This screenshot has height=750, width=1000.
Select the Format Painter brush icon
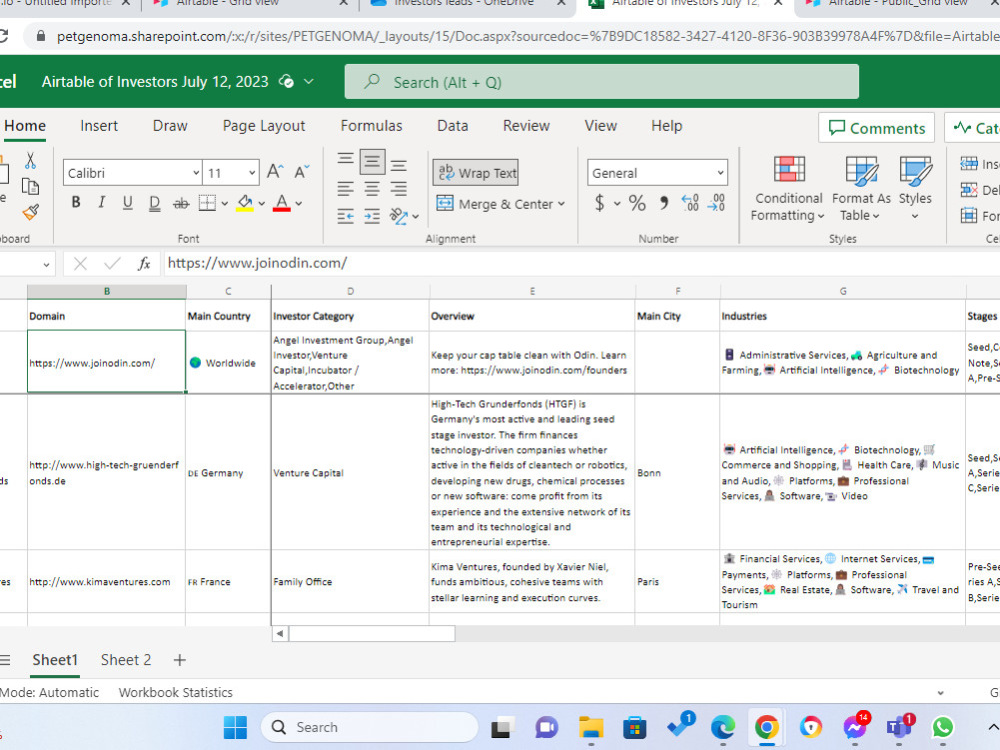(x=30, y=212)
